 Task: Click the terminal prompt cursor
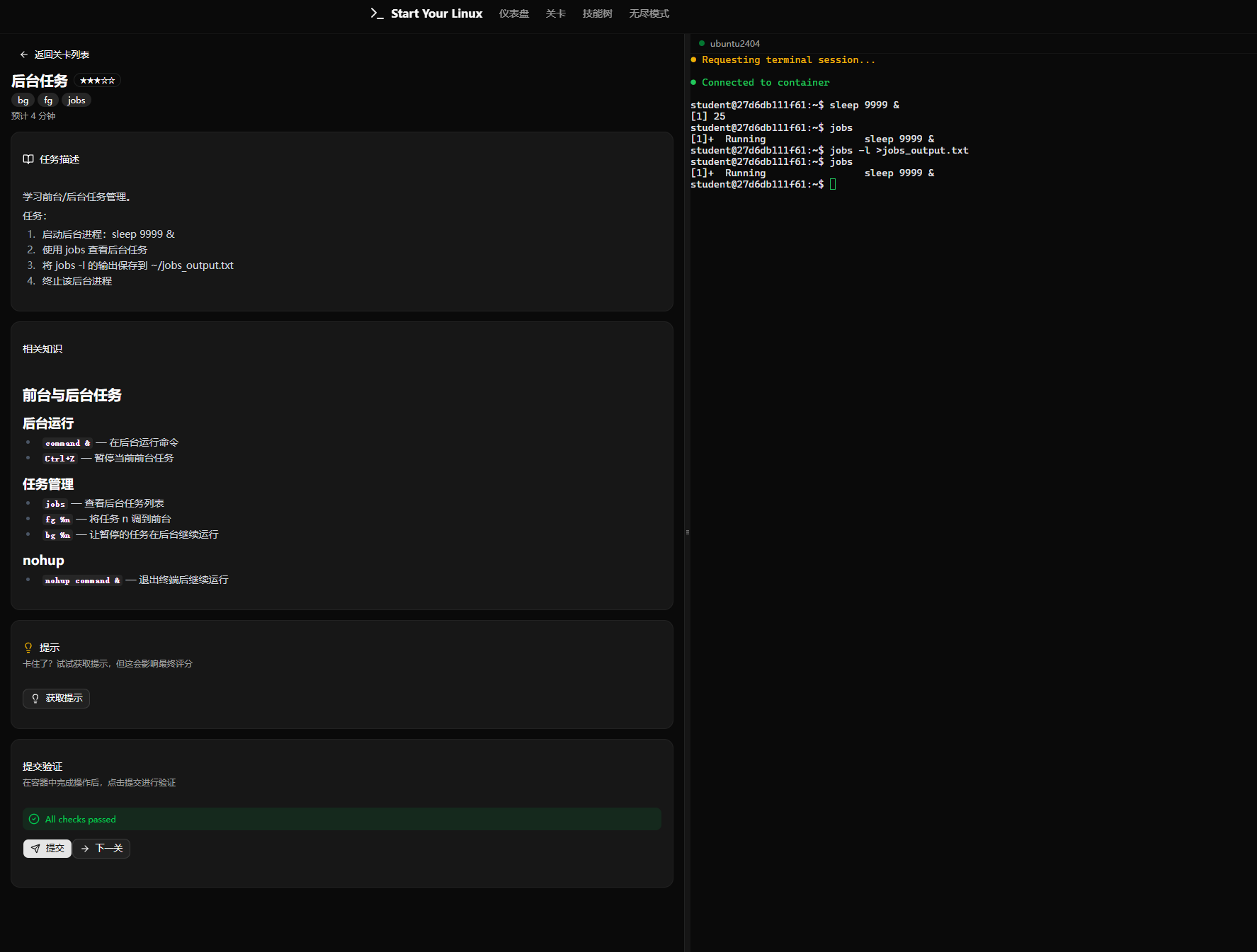tap(833, 184)
